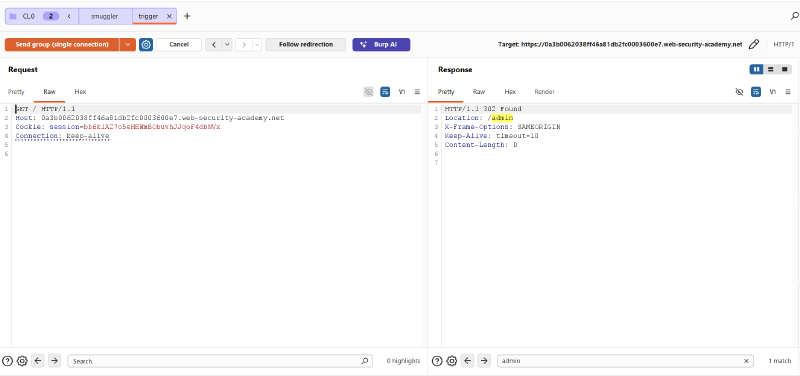The width and height of the screenshot is (800, 376).
Task: Click the Connection: keep-alive request line
Action: coord(62,136)
